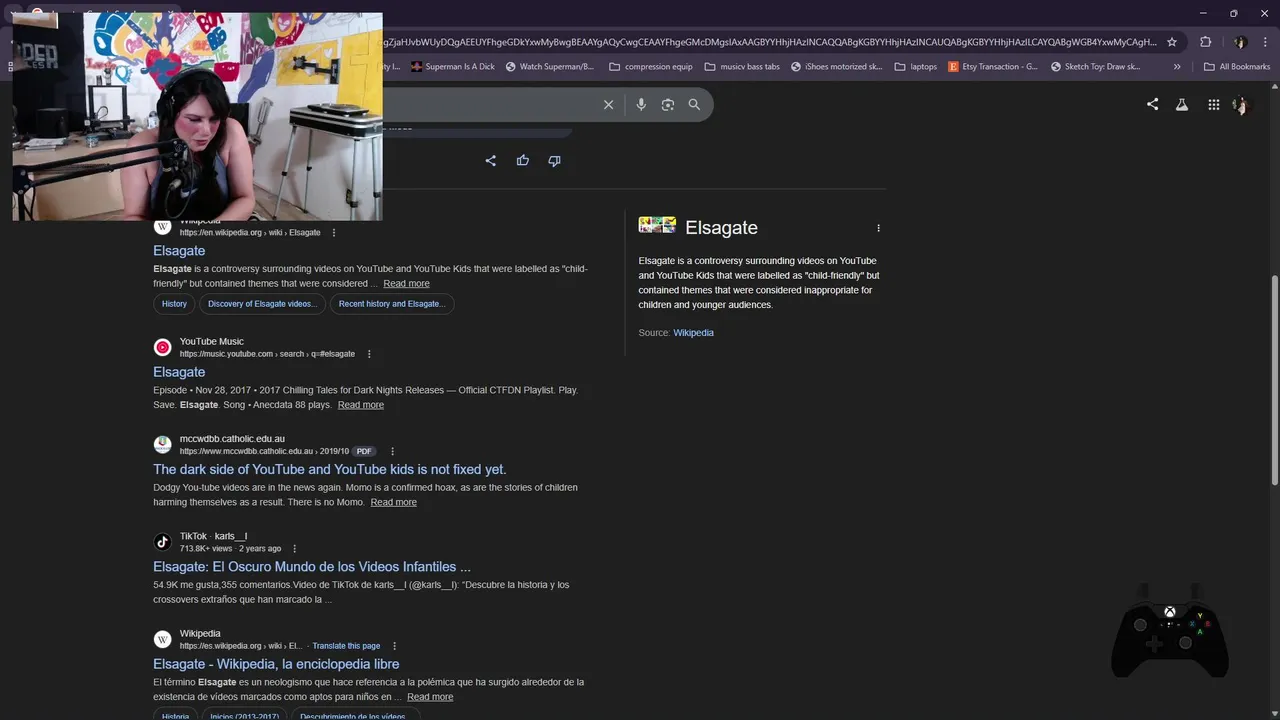Open Watch Superman/B... bookmark
1280x720 pixels.
coord(549,67)
